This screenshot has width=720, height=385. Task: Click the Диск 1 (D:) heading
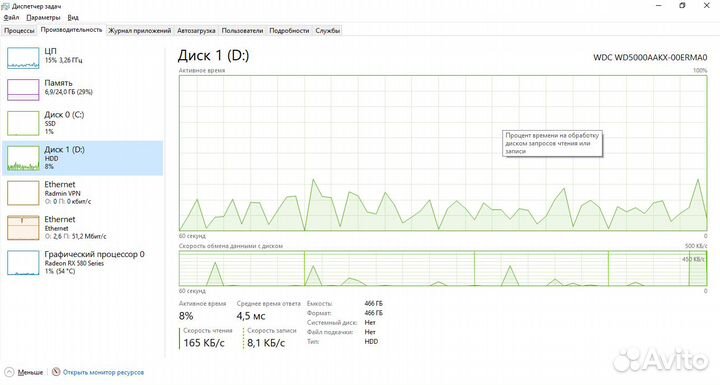pos(214,56)
